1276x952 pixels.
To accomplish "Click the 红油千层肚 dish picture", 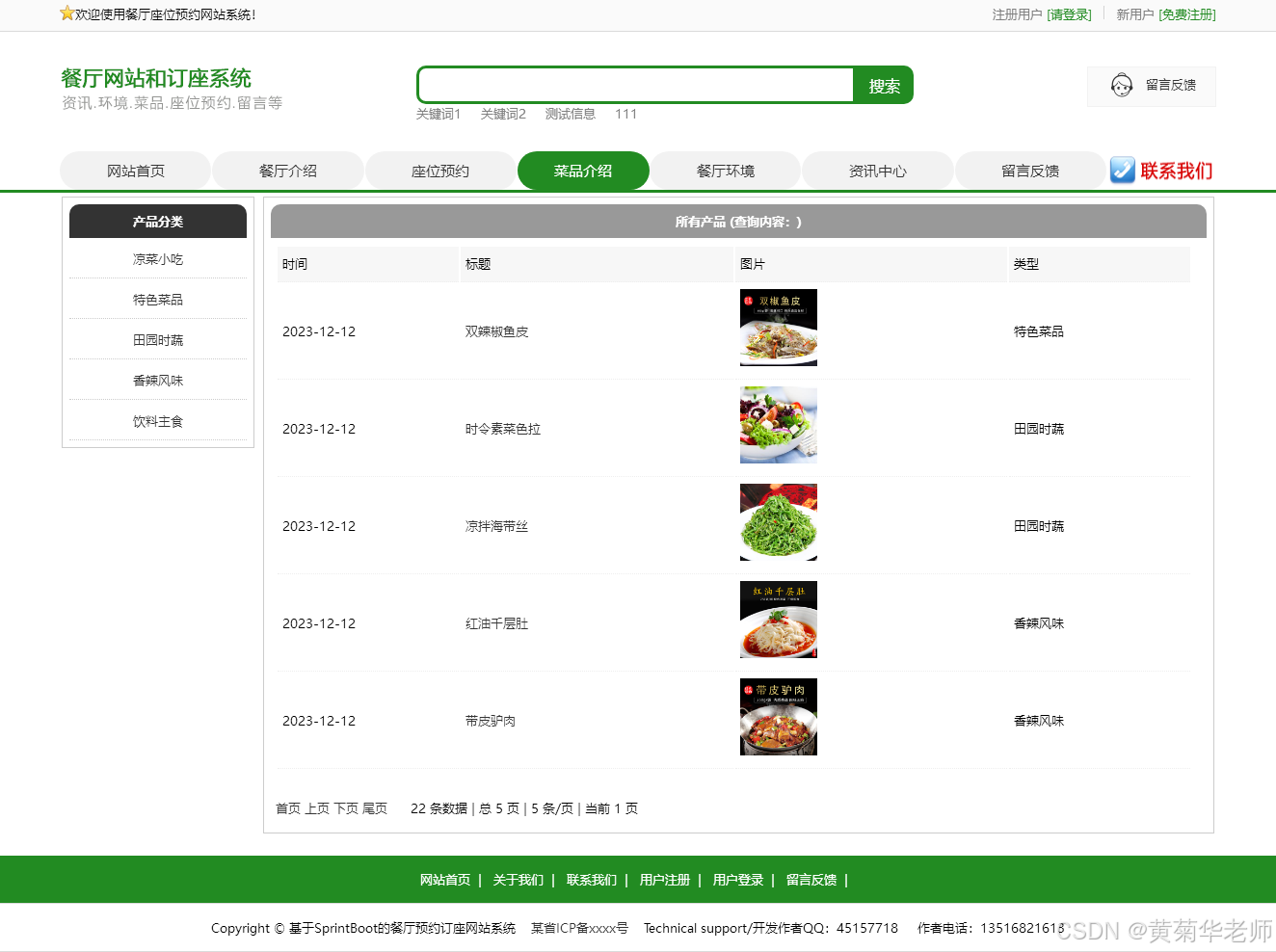I will [778, 620].
